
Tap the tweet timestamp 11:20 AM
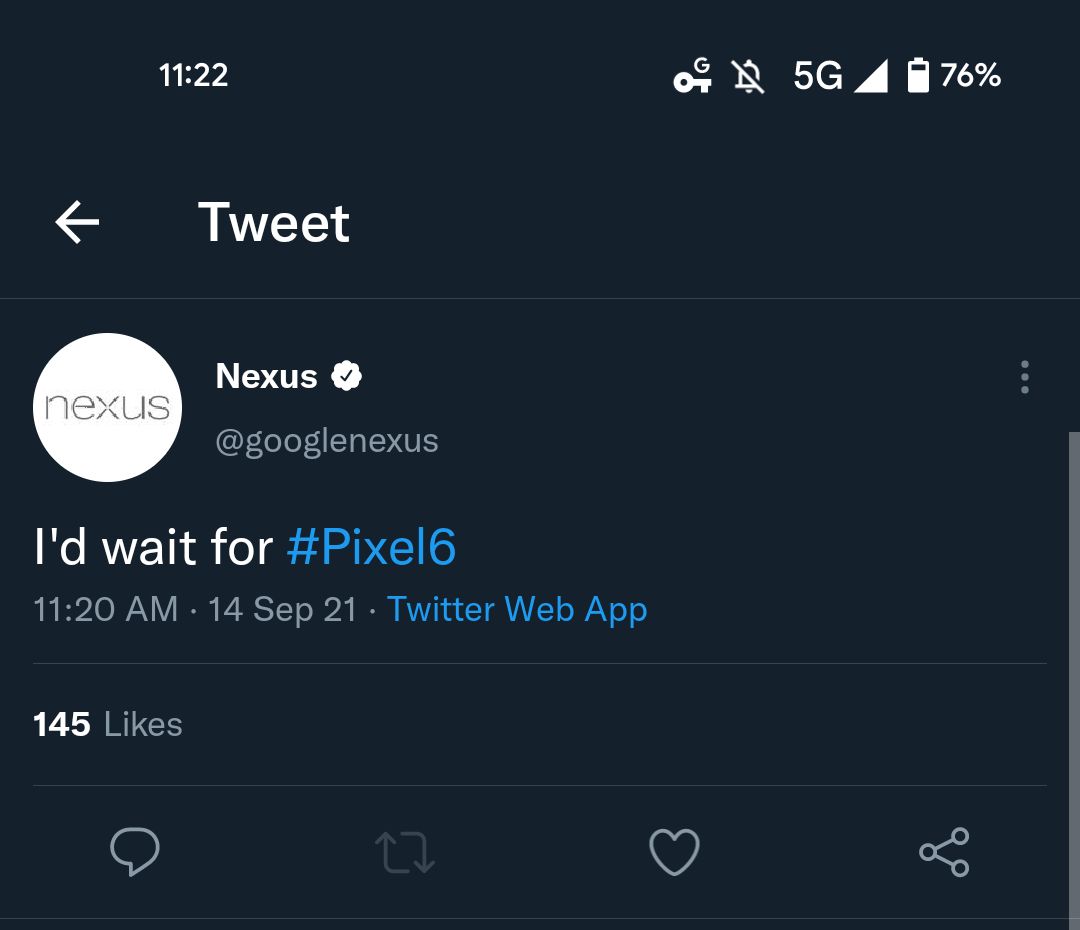[105, 609]
